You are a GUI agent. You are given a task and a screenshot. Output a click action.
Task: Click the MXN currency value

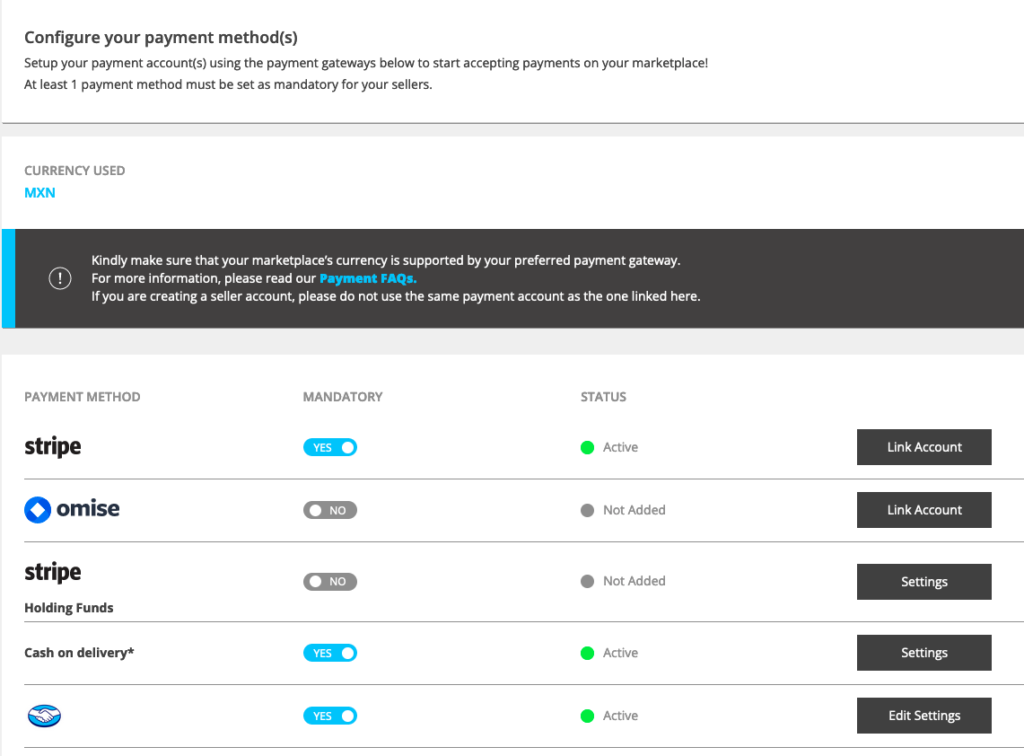click(40, 192)
